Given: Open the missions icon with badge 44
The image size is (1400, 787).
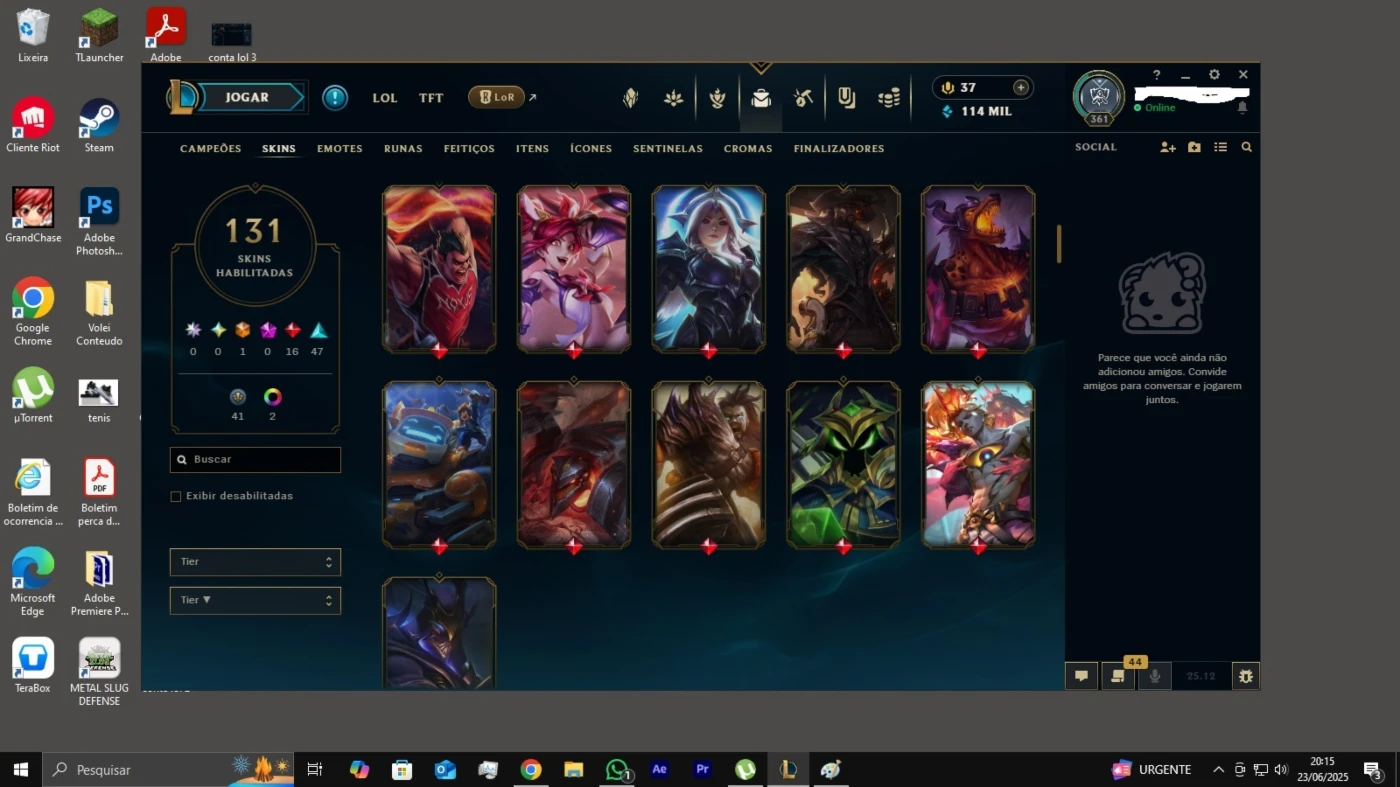Looking at the screenshot, I should [1118, 676].
